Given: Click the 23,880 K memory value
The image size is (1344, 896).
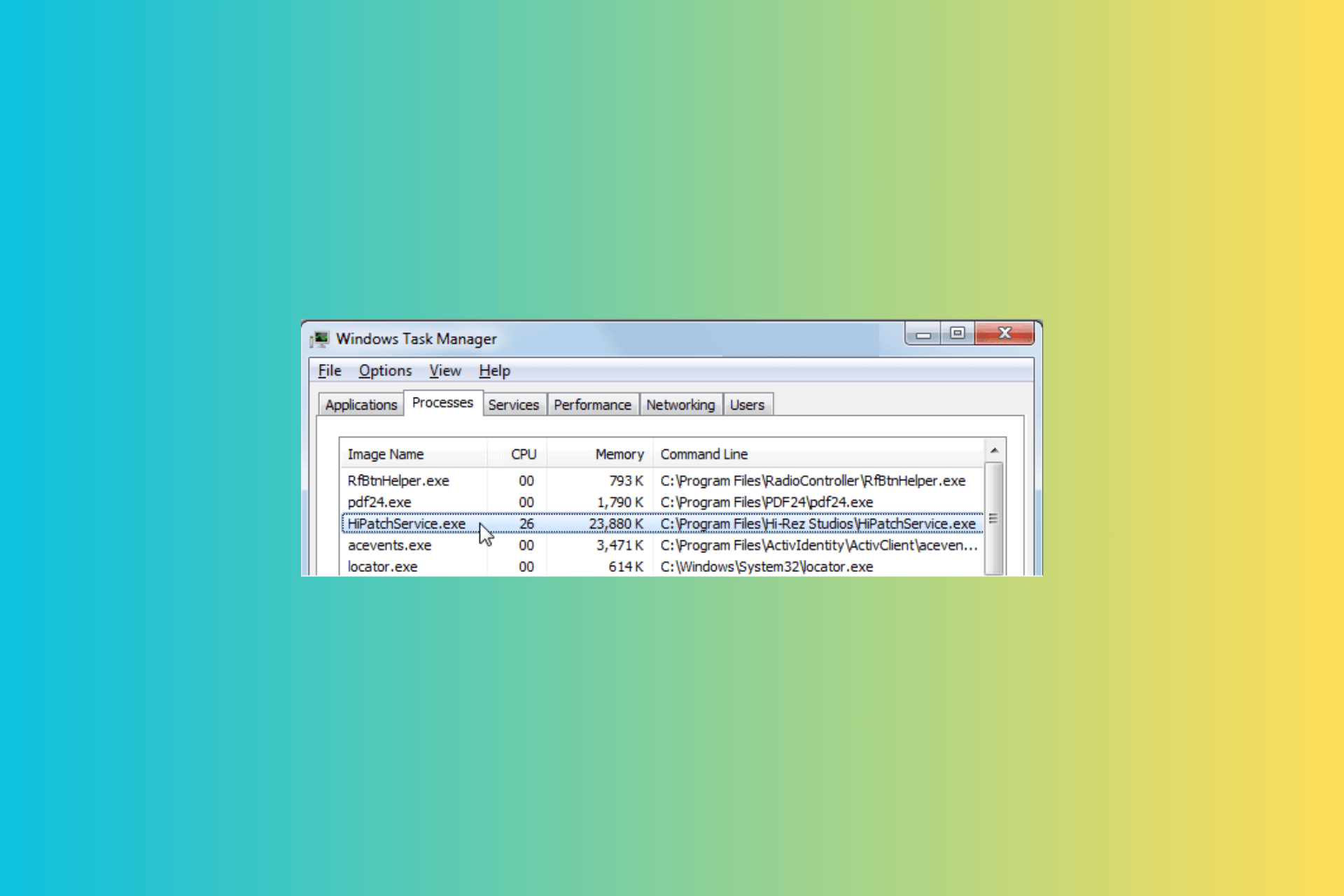Looking at the screenshot, I should pos(616,524).
